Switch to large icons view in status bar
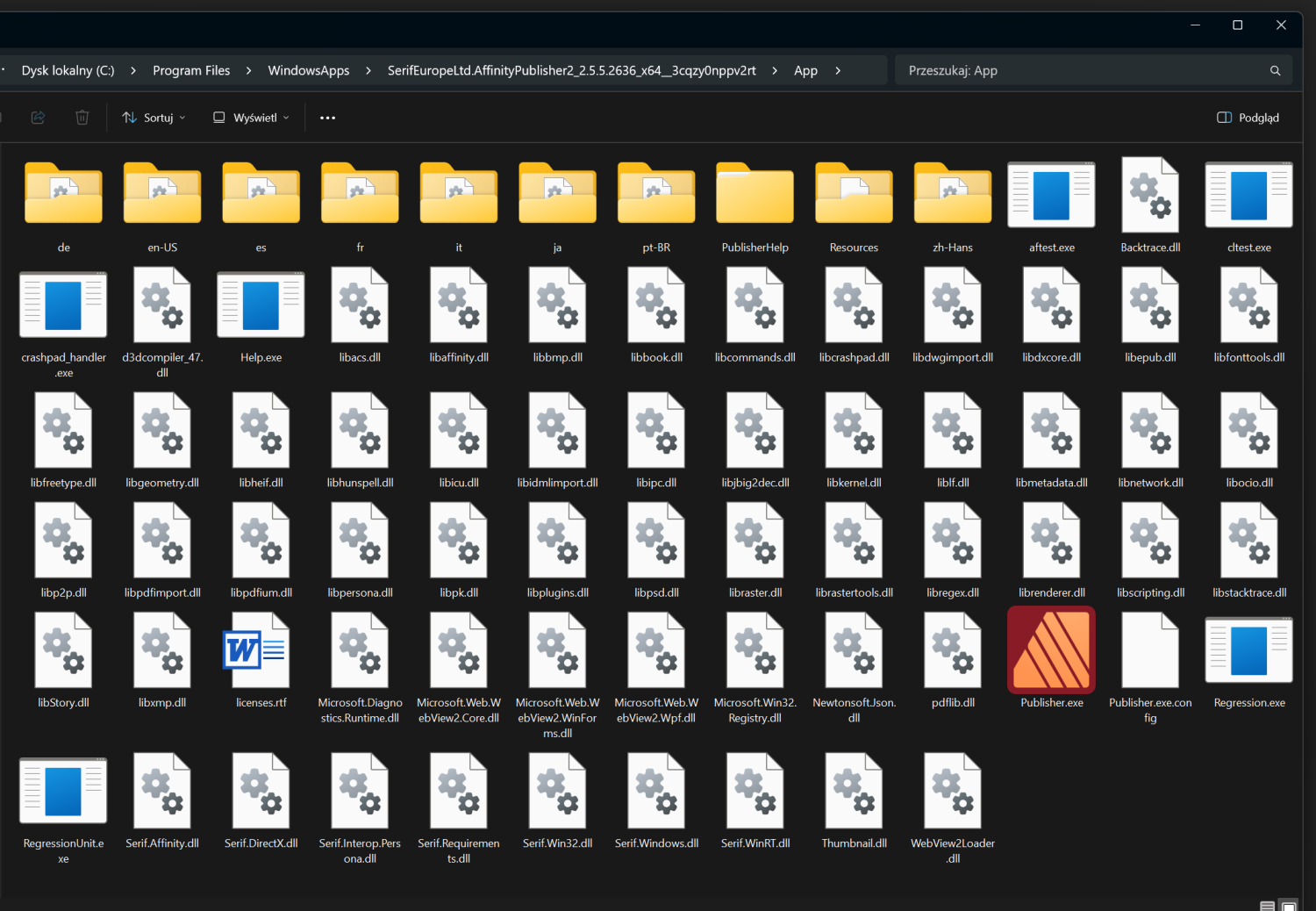This screenshot has width=1316, height=911. tap(1289, 906)
